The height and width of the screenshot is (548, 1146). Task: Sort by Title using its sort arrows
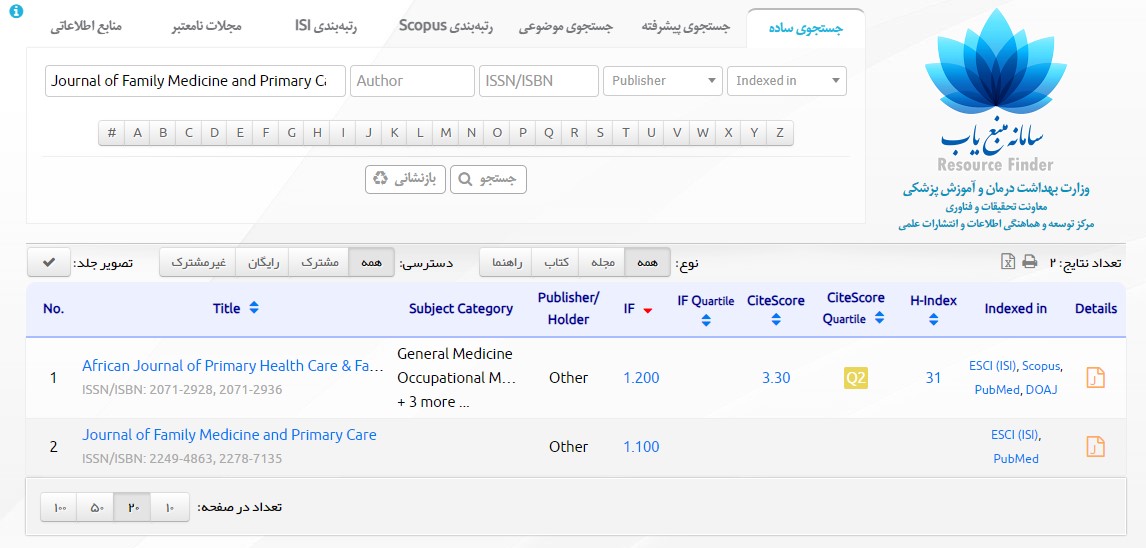(254, 308)
